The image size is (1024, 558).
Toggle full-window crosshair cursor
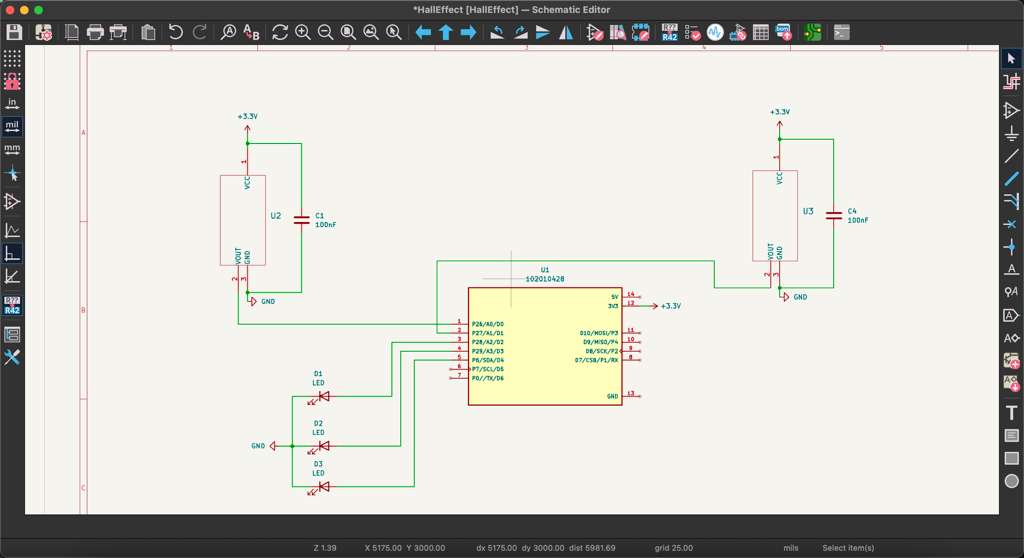[12, 174]
